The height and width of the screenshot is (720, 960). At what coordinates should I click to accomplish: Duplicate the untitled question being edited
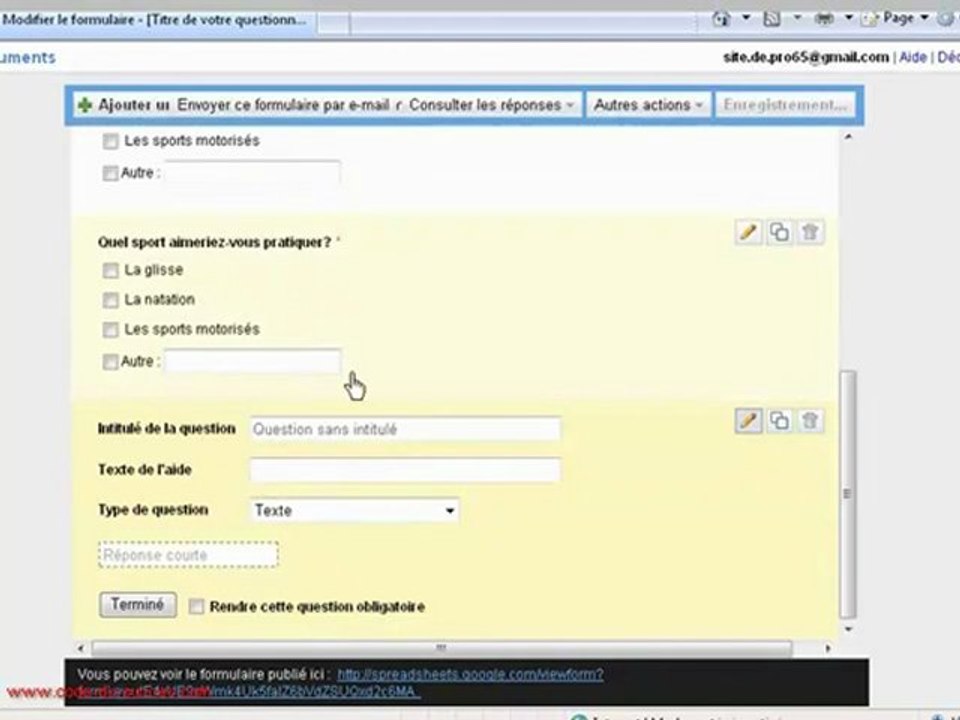[x=779, y=421]
